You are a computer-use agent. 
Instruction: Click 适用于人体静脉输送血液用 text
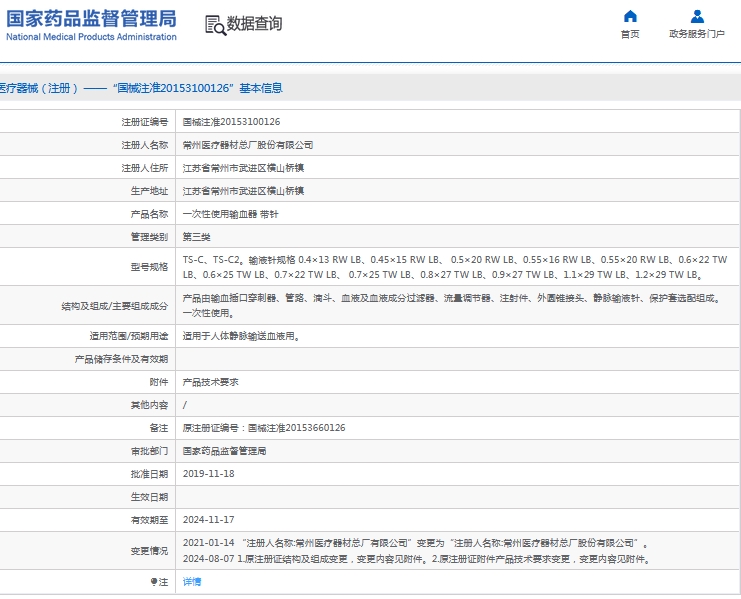pos(241,336)
